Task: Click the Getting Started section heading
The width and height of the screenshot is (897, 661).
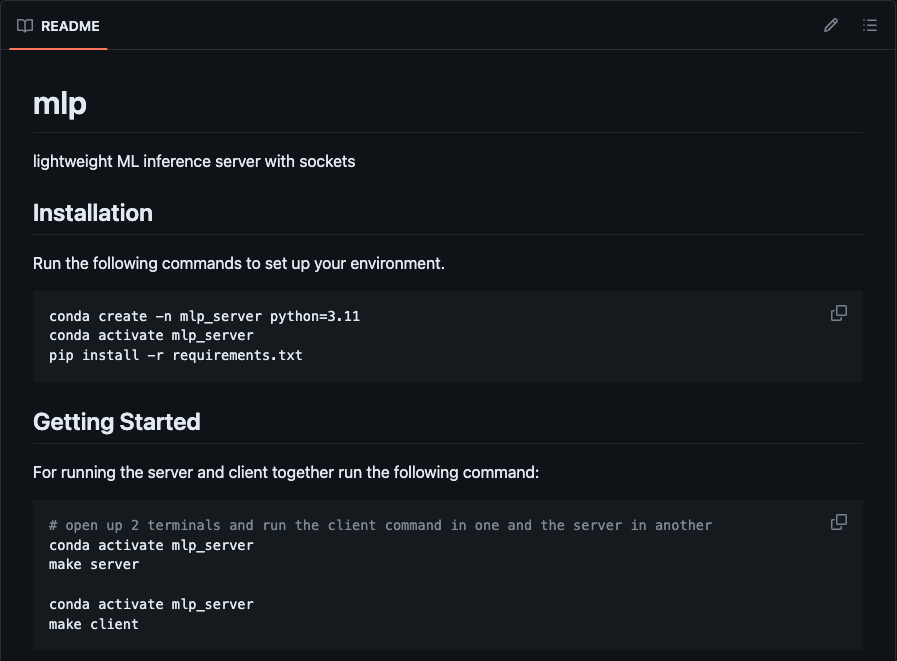Action: tap(117, 422)
